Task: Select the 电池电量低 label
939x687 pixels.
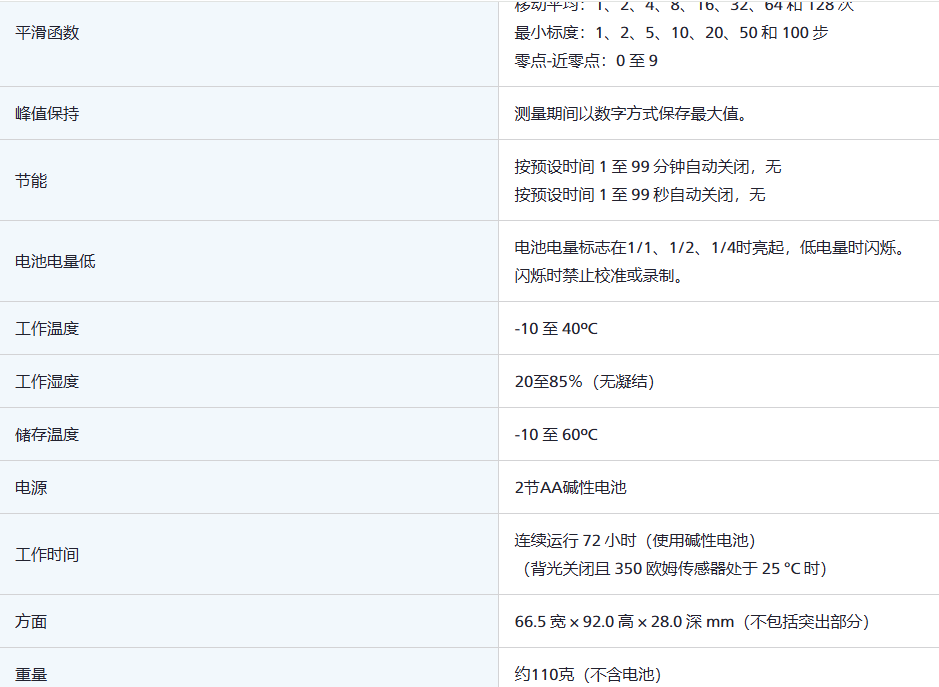Action: point(55,262)
